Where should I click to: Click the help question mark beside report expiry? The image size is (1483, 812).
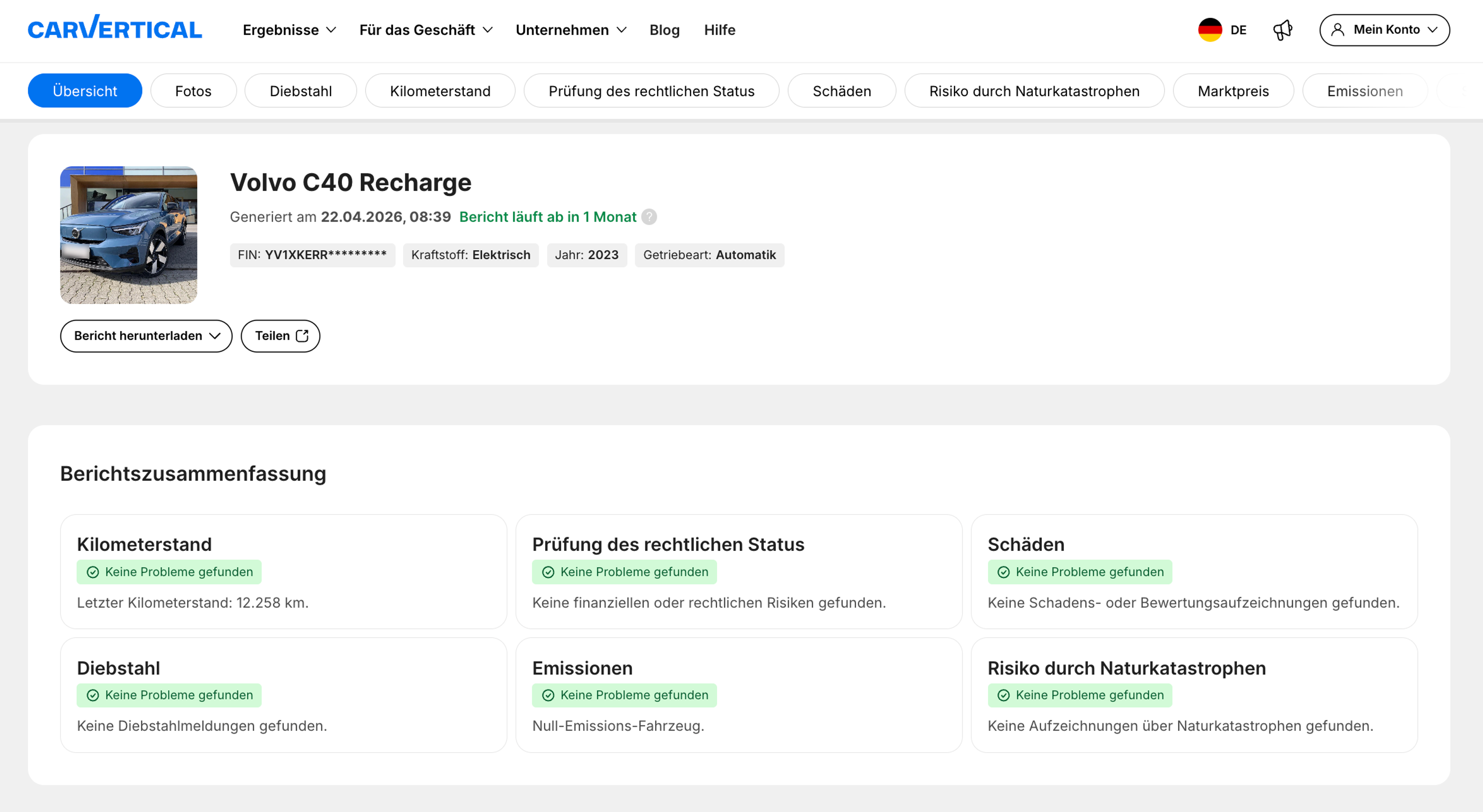click(649, 217)
